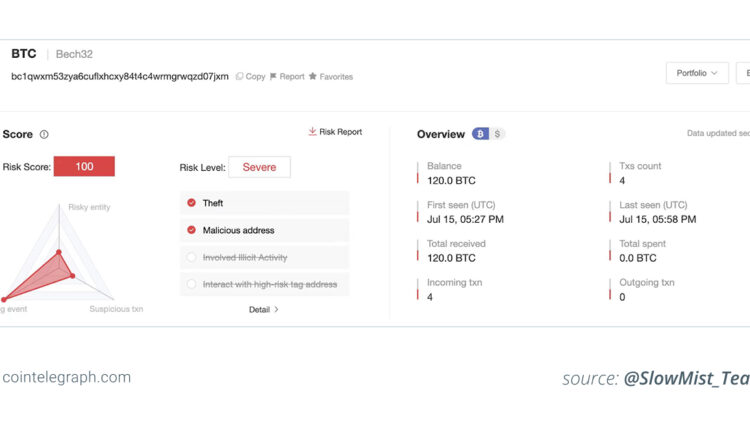Expand the risk Detail section
750x430 pixels.
[264, 310]
